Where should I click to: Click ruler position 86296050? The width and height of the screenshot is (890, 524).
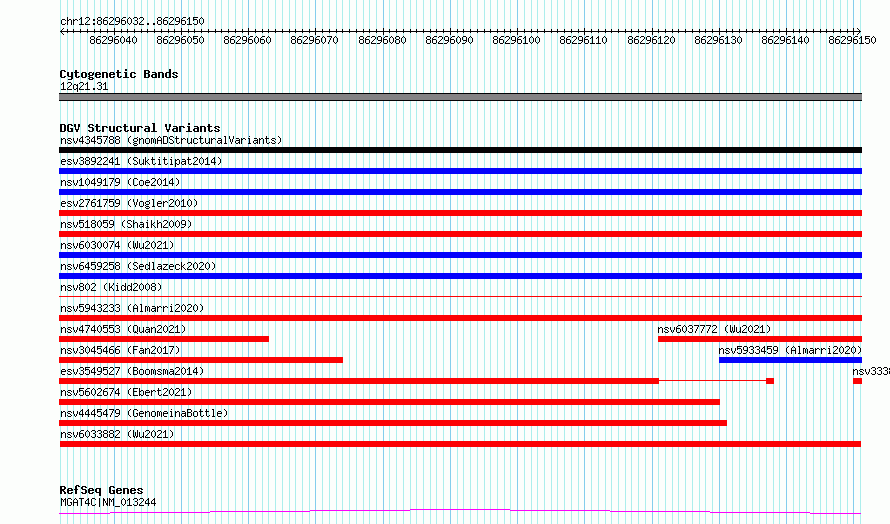point(180,40)
